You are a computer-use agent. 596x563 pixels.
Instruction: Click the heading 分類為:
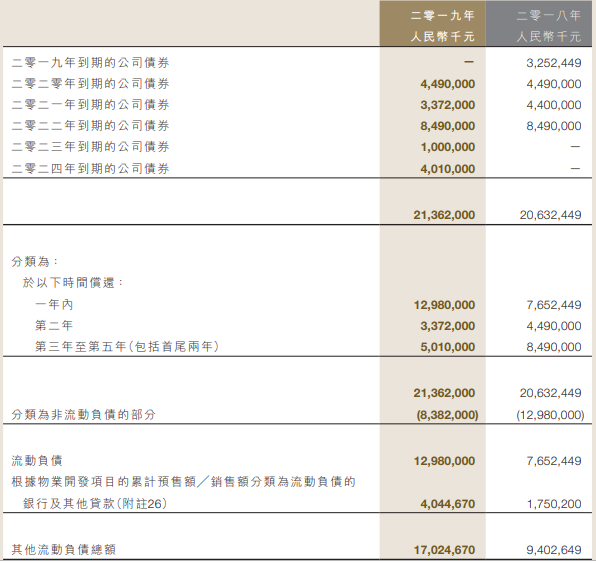35,262
